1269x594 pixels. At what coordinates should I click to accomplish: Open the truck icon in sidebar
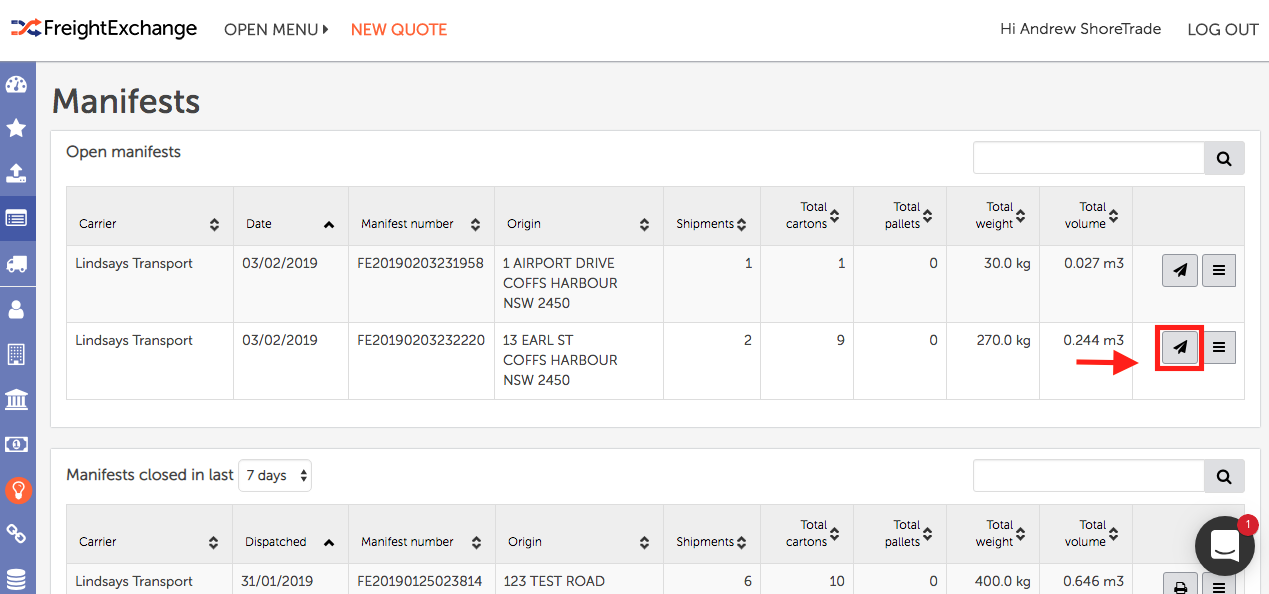[16, 264]
